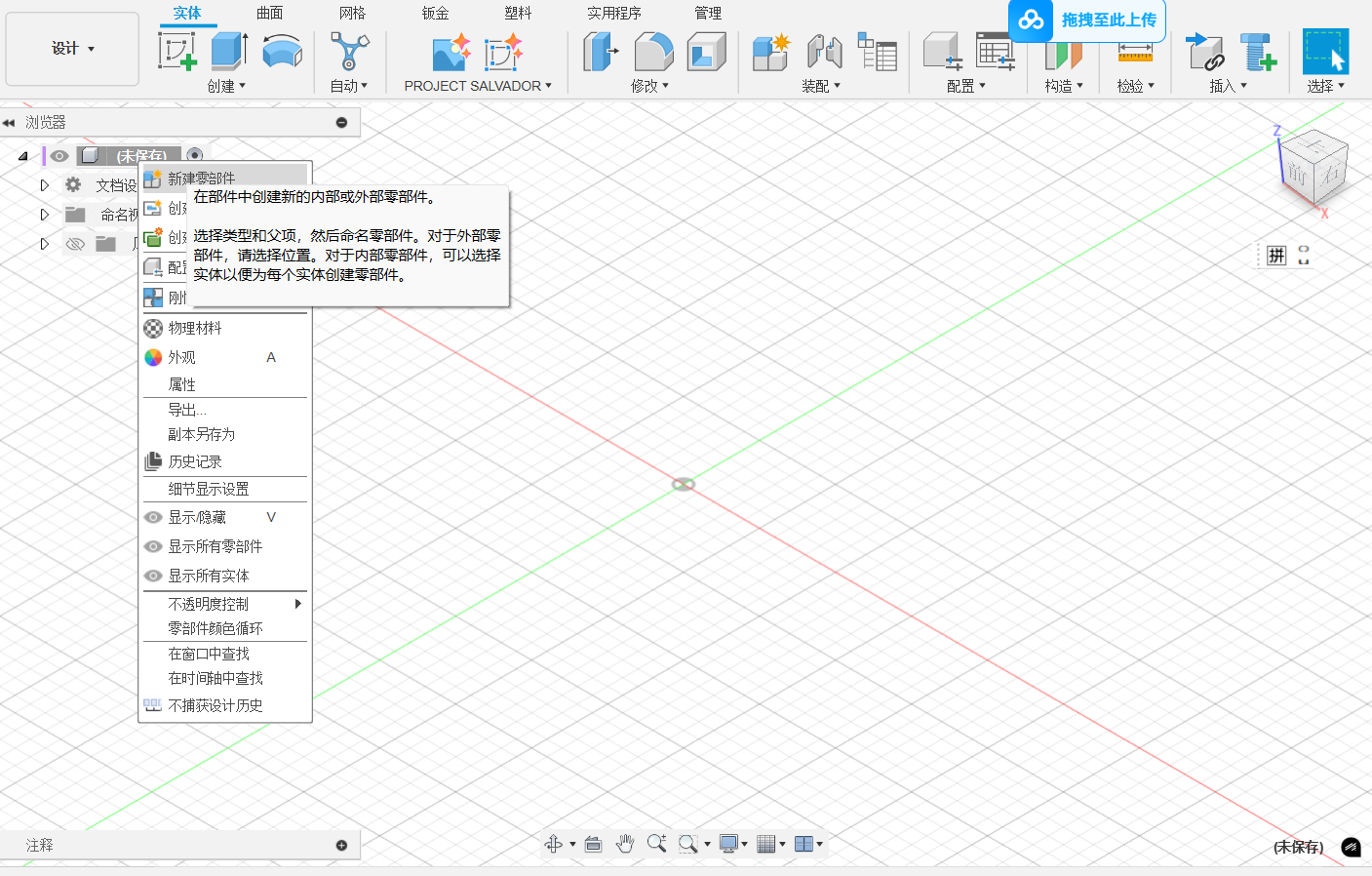Expand the Named Views (命名视) tree node

44,215
